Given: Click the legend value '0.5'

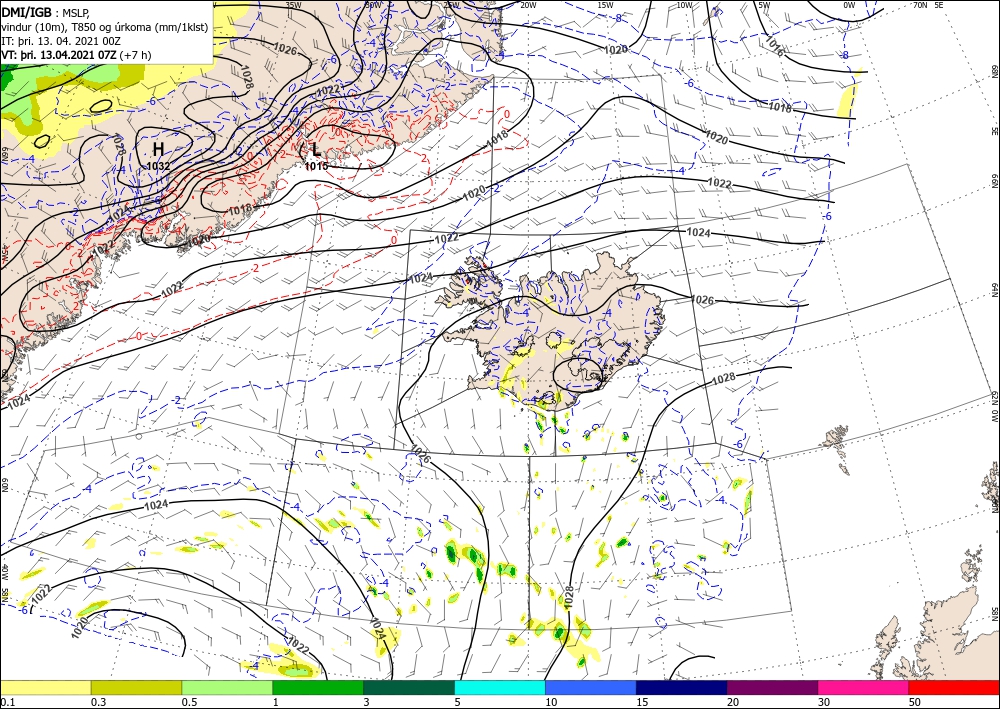Looking at the screenshot, I should (189, 702).
